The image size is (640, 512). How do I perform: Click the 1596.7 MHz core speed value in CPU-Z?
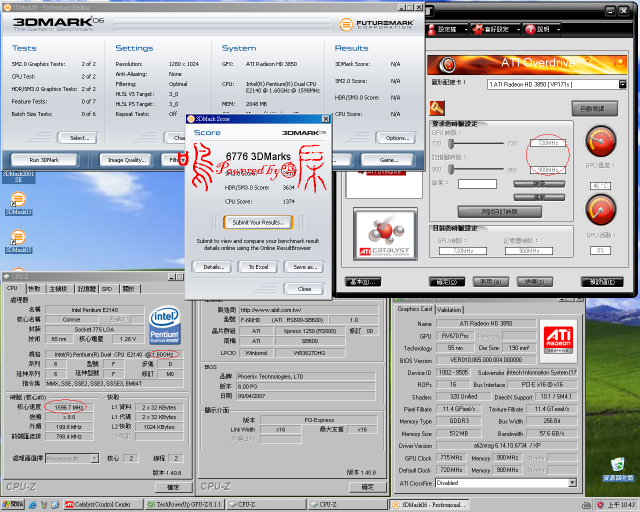(x=69, y=407)
